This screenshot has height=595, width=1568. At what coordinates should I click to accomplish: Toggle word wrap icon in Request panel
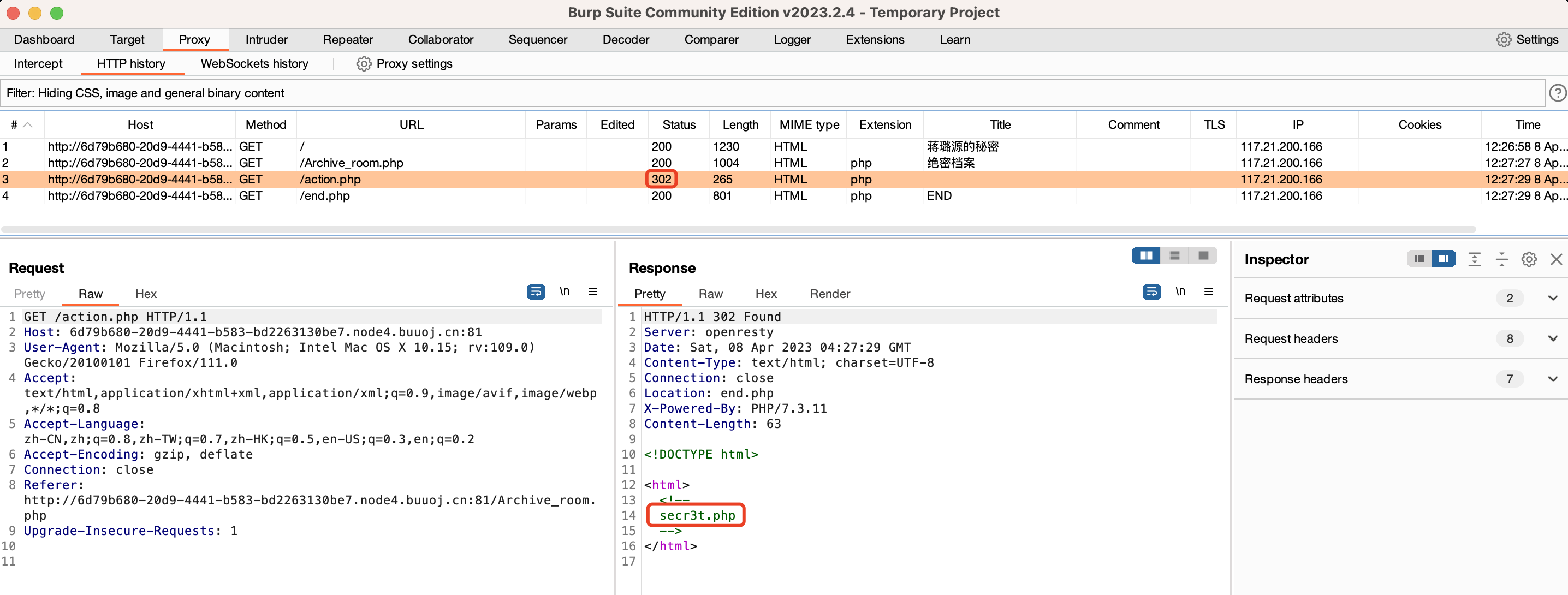535,292
